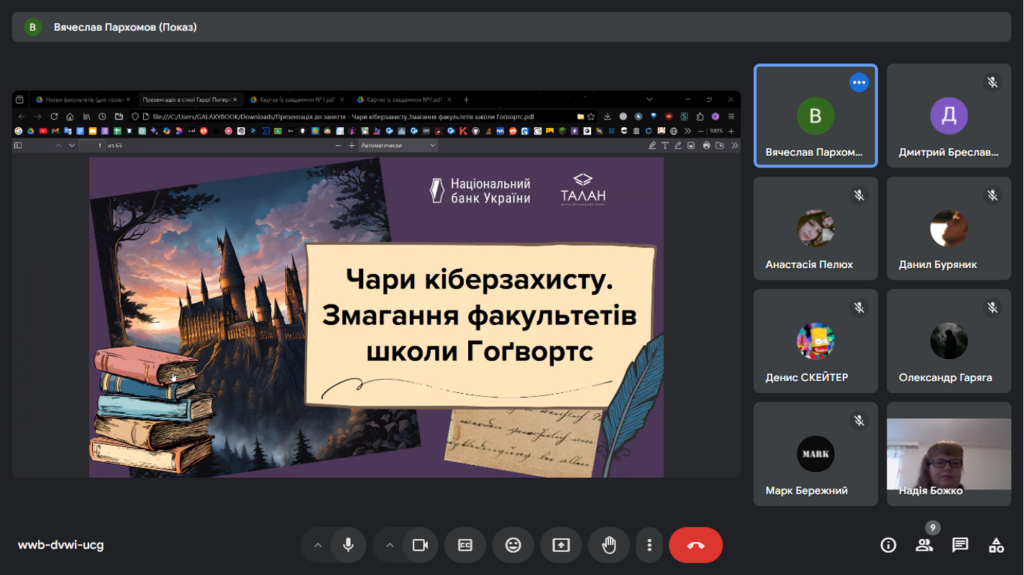Open the browser hamburger menu in shared screen
Screen dimensions: 1024x575
pos(731,116)
